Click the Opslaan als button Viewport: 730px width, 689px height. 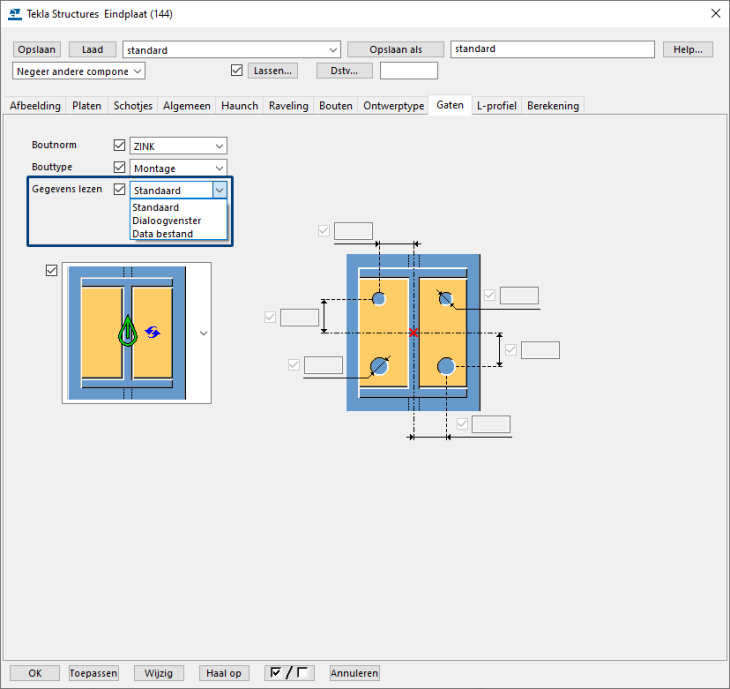(x=395, y=49)
